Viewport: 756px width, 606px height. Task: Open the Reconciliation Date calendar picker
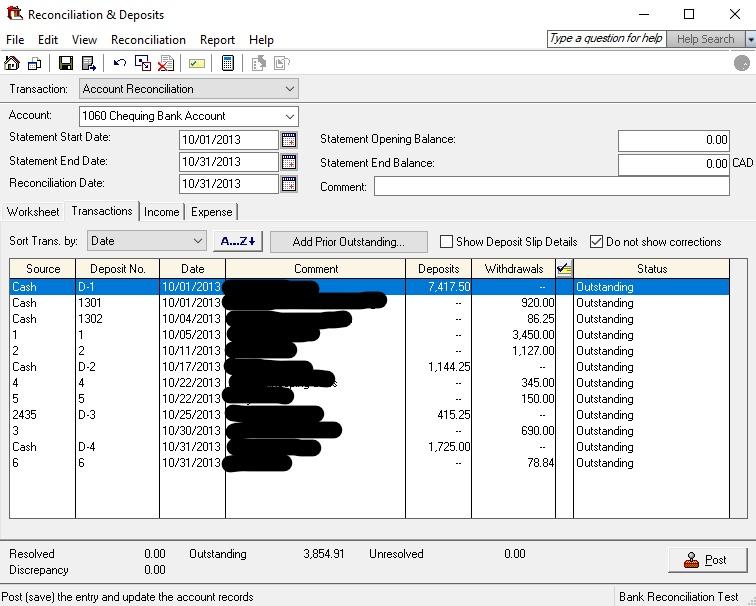point(289,184)
